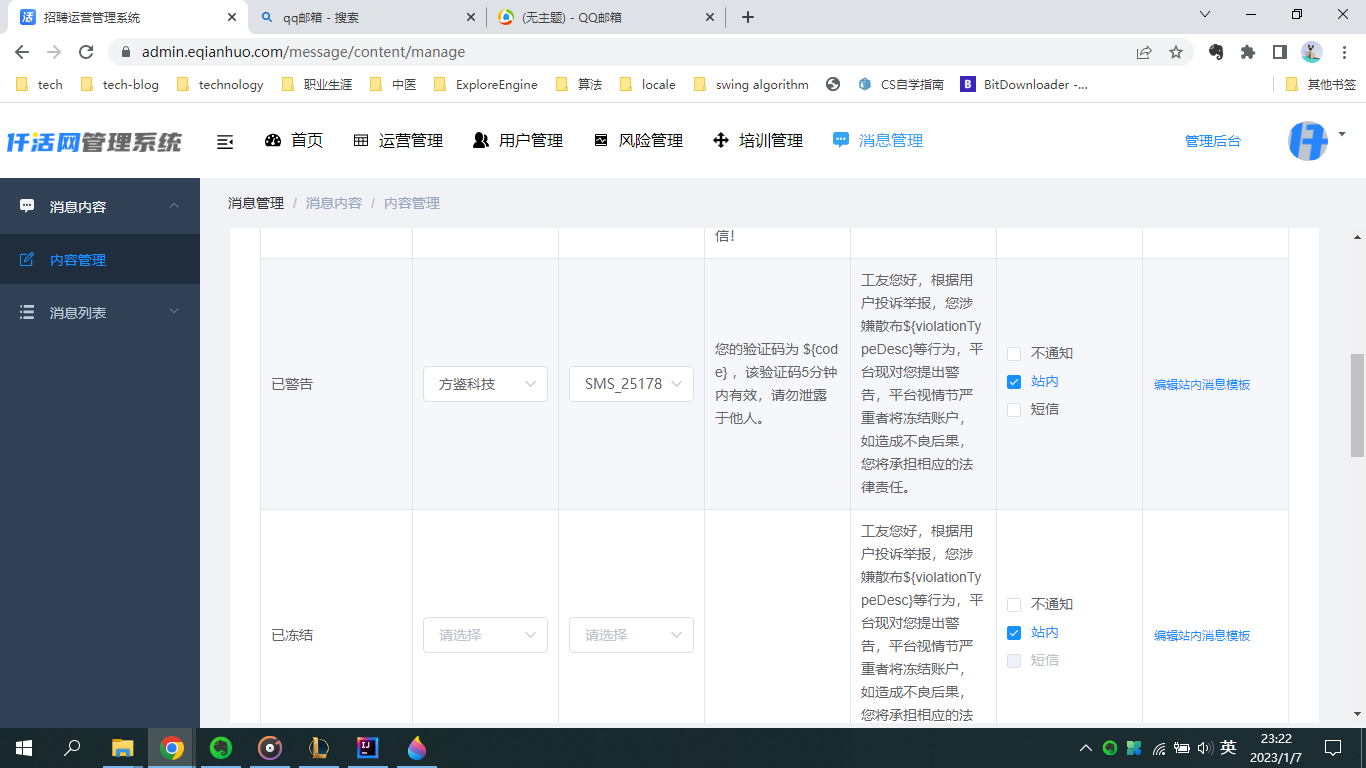Viewport: 1366px width, 768px height.
Task: Open first 请选择 dropdown in 已冻结 row
Action: pyautogui.click(x=485, y=635)
